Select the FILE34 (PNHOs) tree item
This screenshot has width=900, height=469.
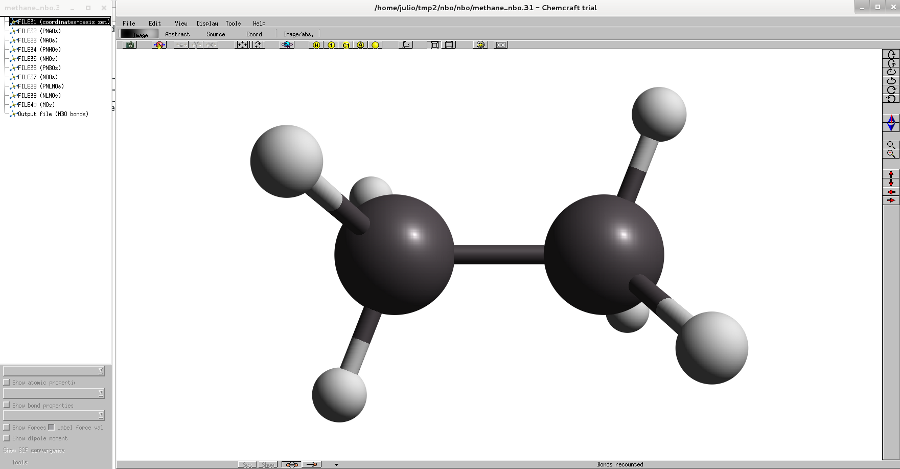click(40, 49)
